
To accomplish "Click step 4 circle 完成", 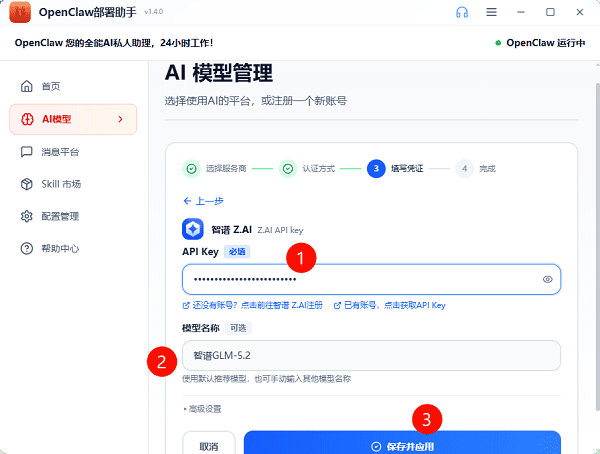I will tap(464, 168).
